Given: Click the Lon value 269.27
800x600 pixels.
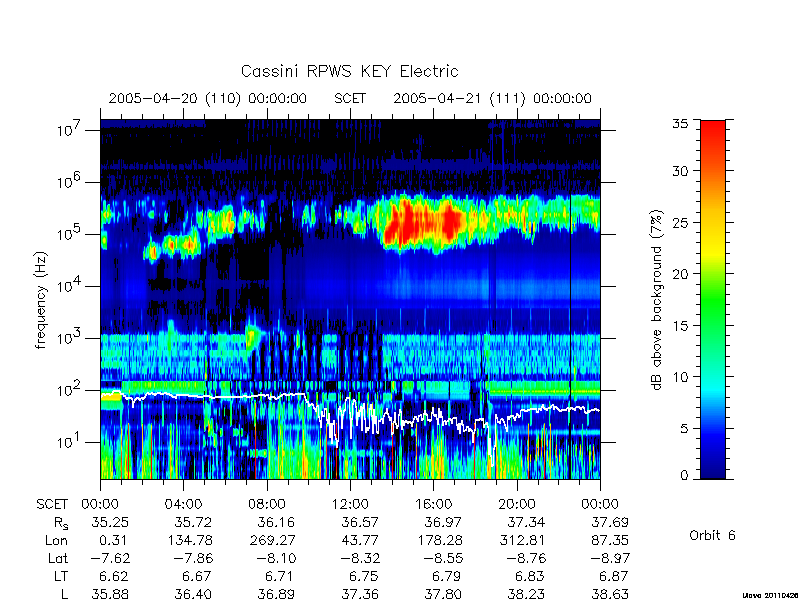Looking at the screenshot, I should (272, 540).
